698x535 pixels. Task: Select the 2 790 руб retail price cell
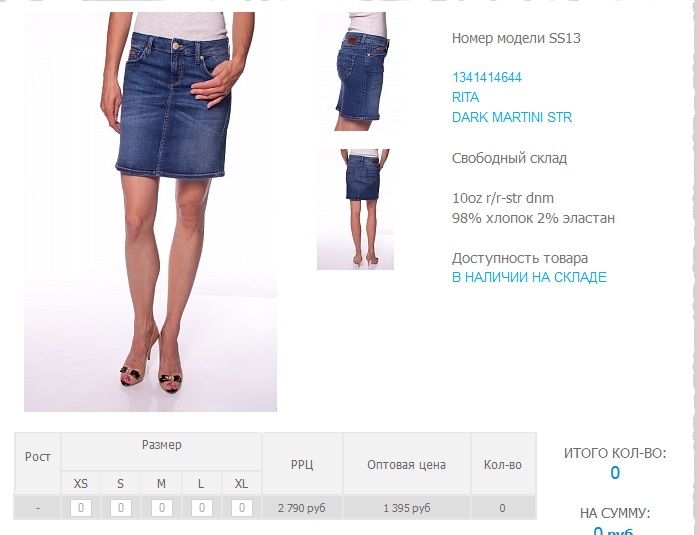pyautogui.click(x=302, y=508)
